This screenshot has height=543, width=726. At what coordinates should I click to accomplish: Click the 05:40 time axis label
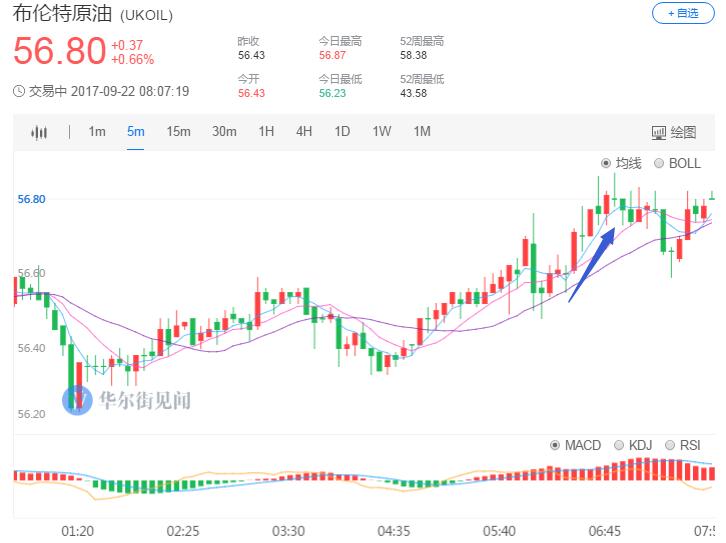499,531
